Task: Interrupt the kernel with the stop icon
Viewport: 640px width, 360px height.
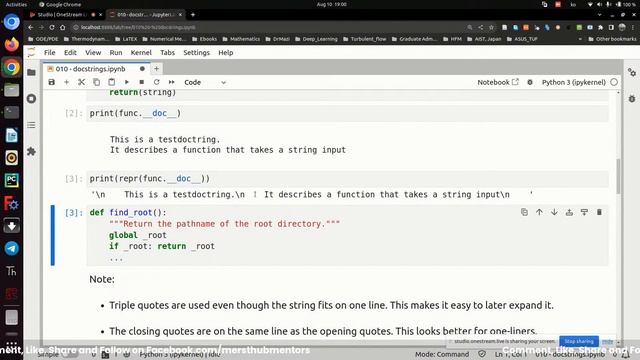Action: click(142, 82)
